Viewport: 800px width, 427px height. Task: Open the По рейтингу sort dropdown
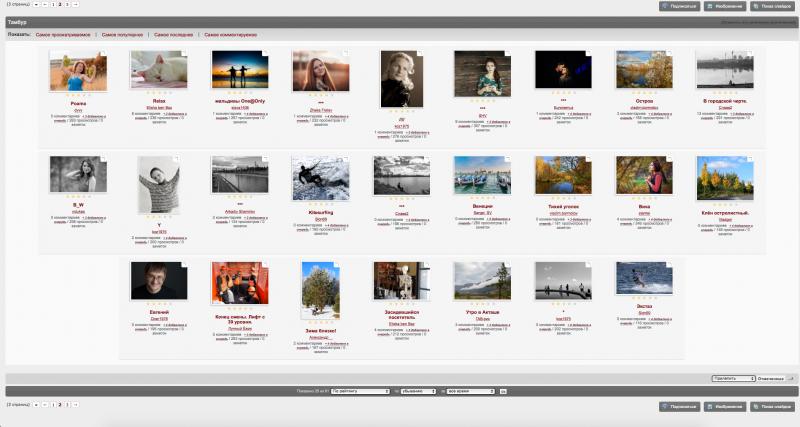click(x=361, y=391)
